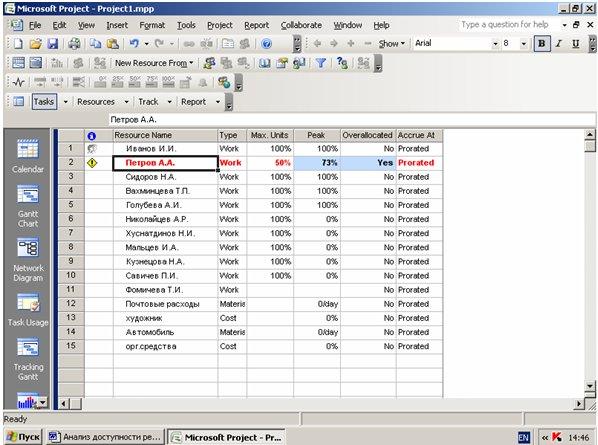The height and width of the screenshot is (445, 598).
Task: Click horizontal scrollbar left arrow
Action: point(64,403)
